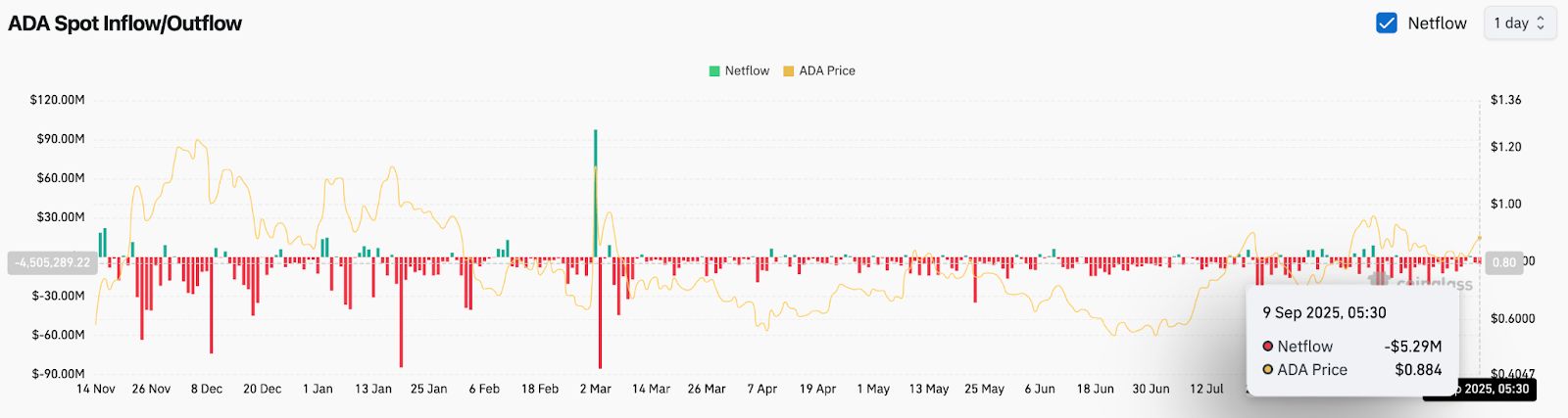Click the 26 Nov date label
The image size is (1568, 418).
click(x=151, y=389)
